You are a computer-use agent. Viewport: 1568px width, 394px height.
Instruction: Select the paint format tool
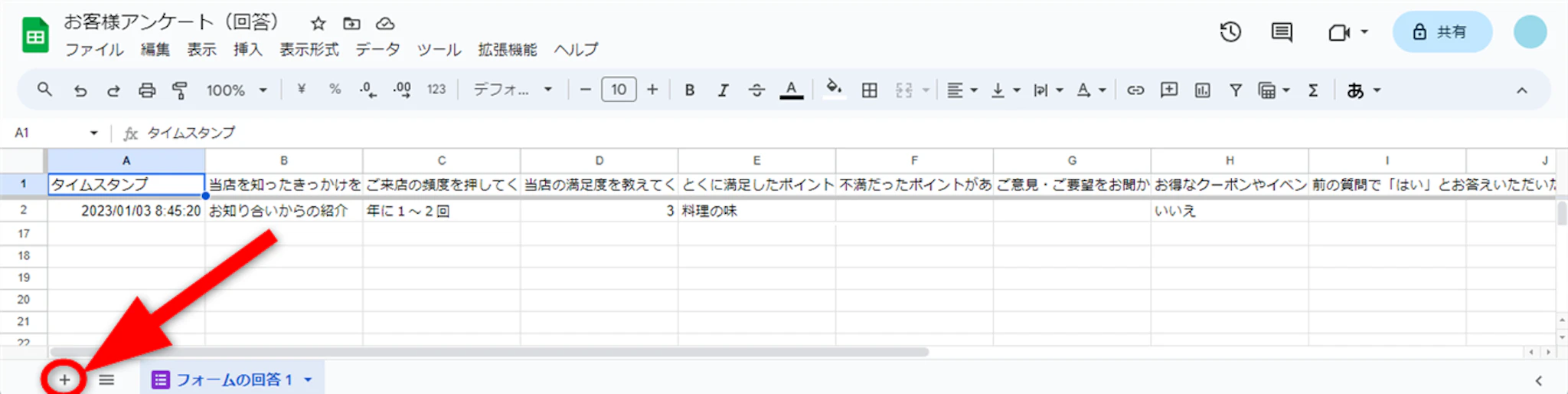coord(180,90)
